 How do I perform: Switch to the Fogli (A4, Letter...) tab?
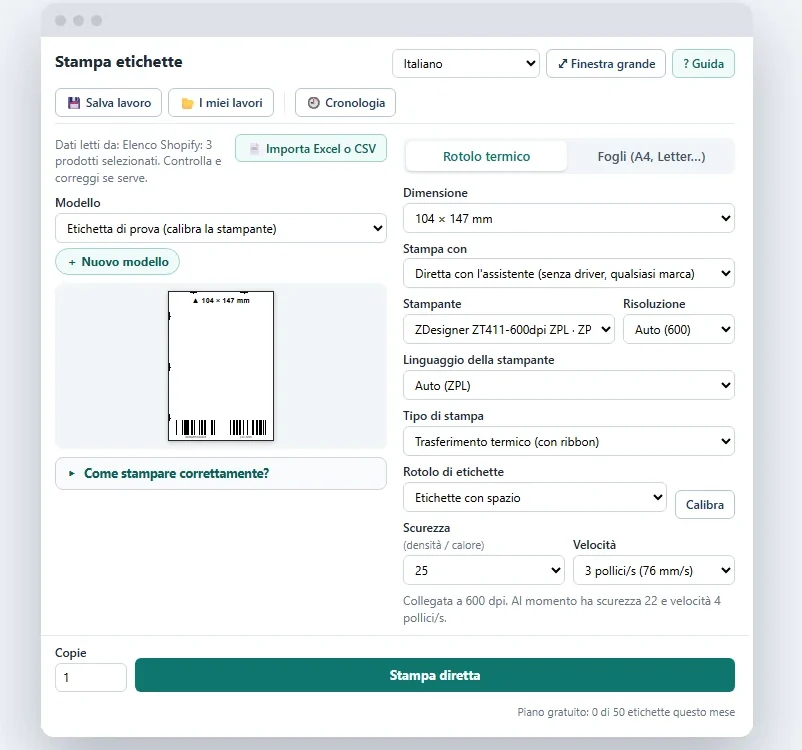pyautogui.click(x=651, y=157)
